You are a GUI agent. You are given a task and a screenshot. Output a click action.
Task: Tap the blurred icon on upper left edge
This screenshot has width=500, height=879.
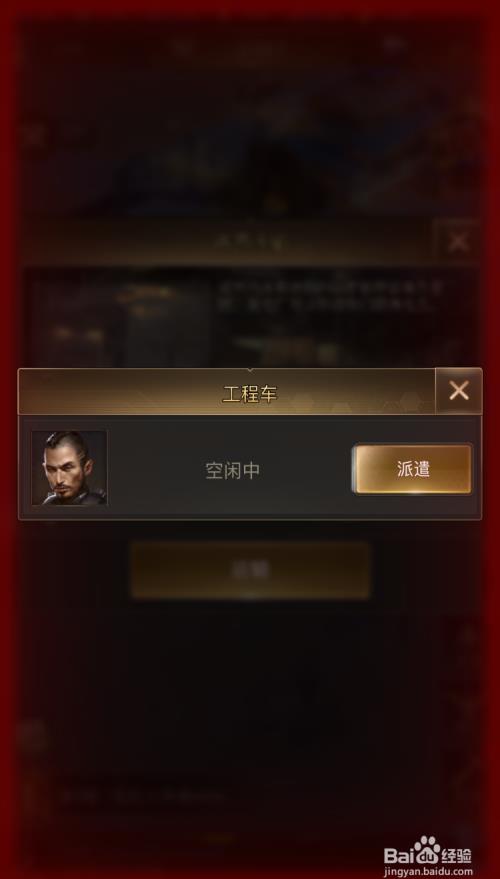34,135
